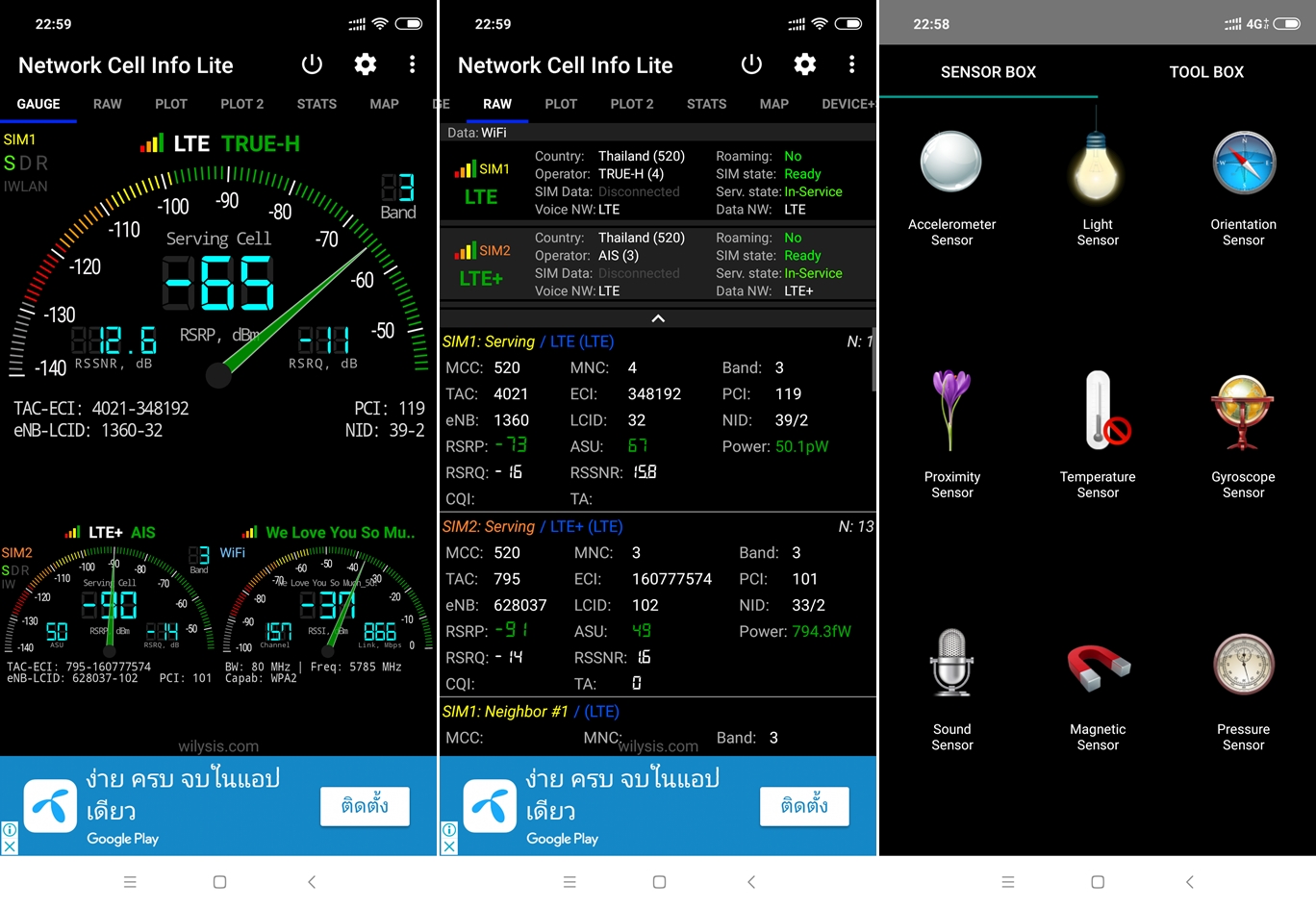The height and width of the screenshot is (908, 1316).
Task: Tap the Magnetic Sensor magnet icon
Action: pos(1098,666)
